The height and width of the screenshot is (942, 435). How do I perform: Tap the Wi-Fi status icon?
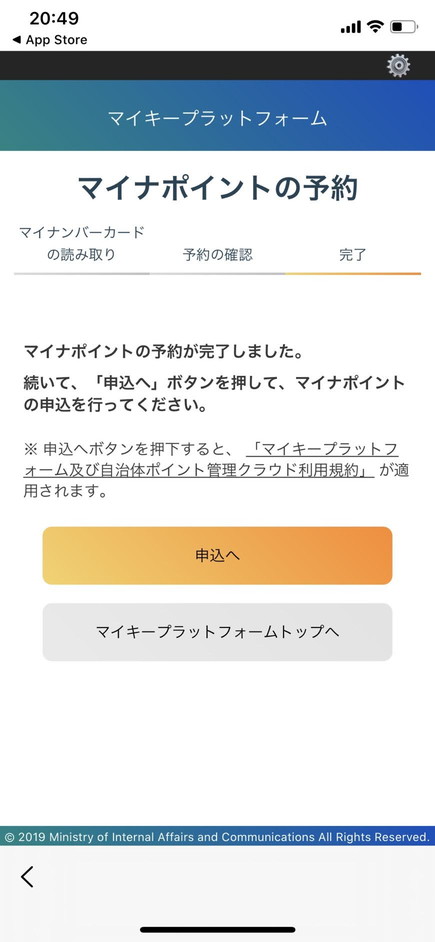click(x=376, y=26)
